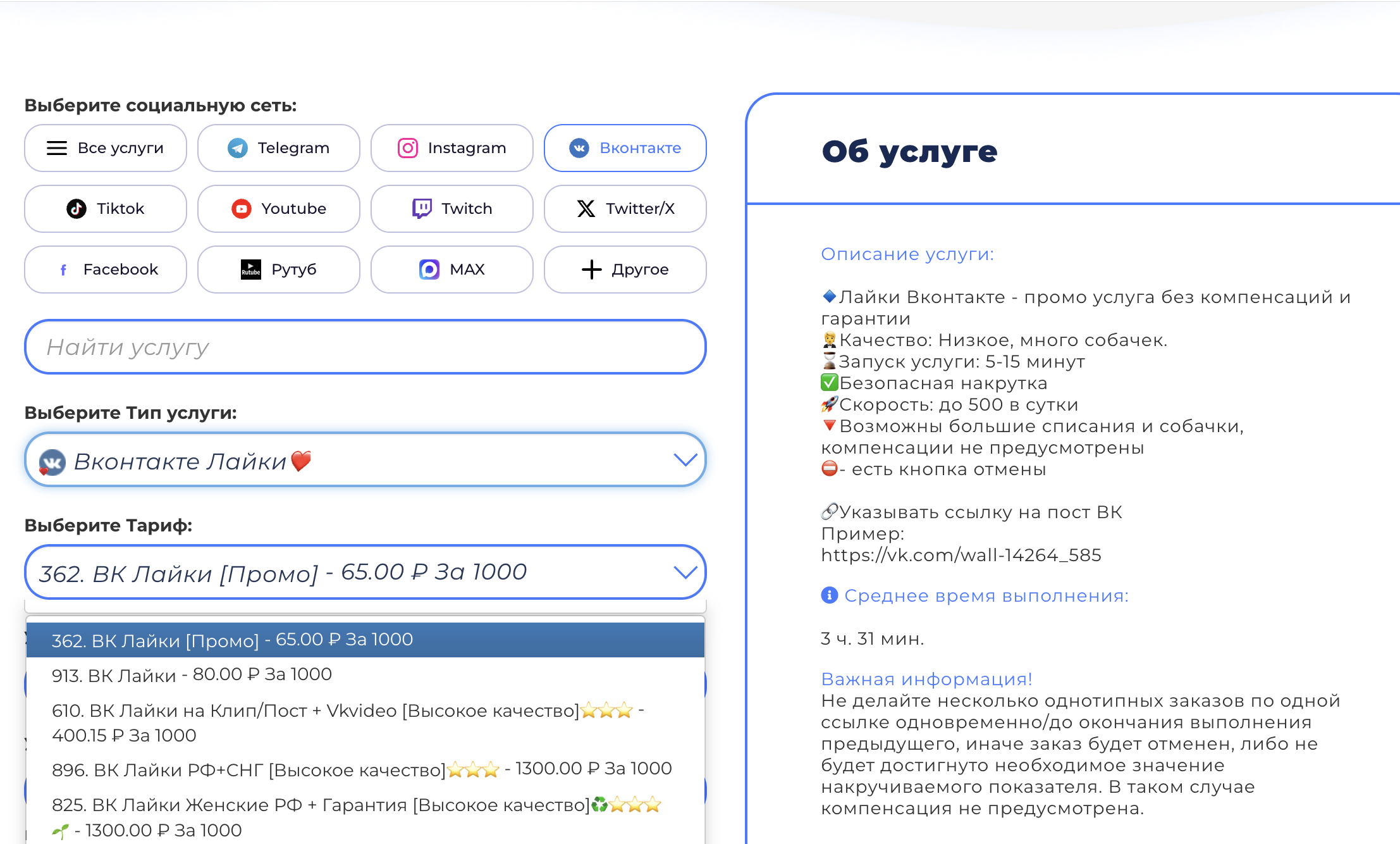
Task: Click the tariff dropdown chevron arrow
Action: click(x=685, y=572)
